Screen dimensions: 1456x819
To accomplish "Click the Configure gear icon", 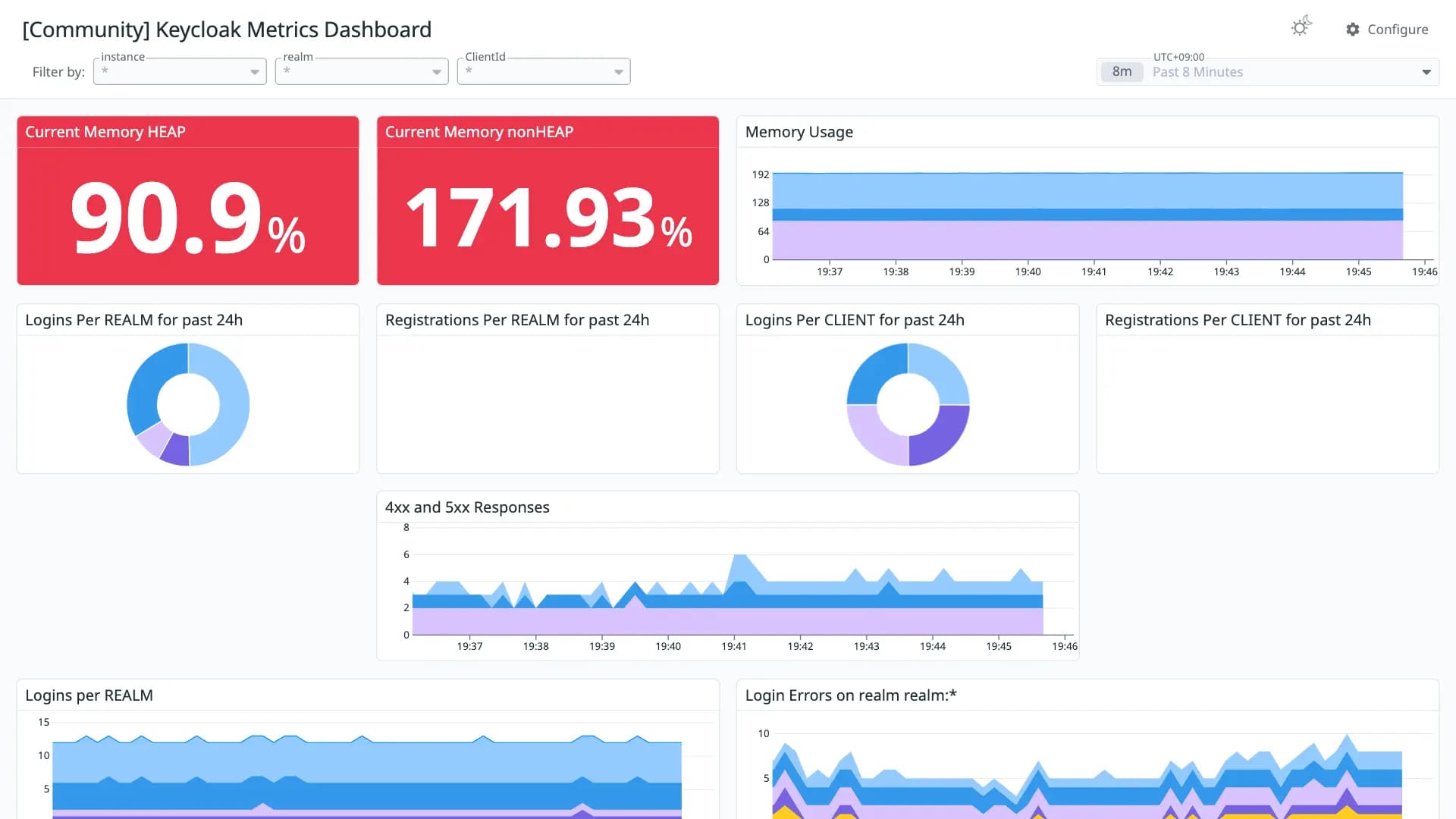I will 1353,30.
